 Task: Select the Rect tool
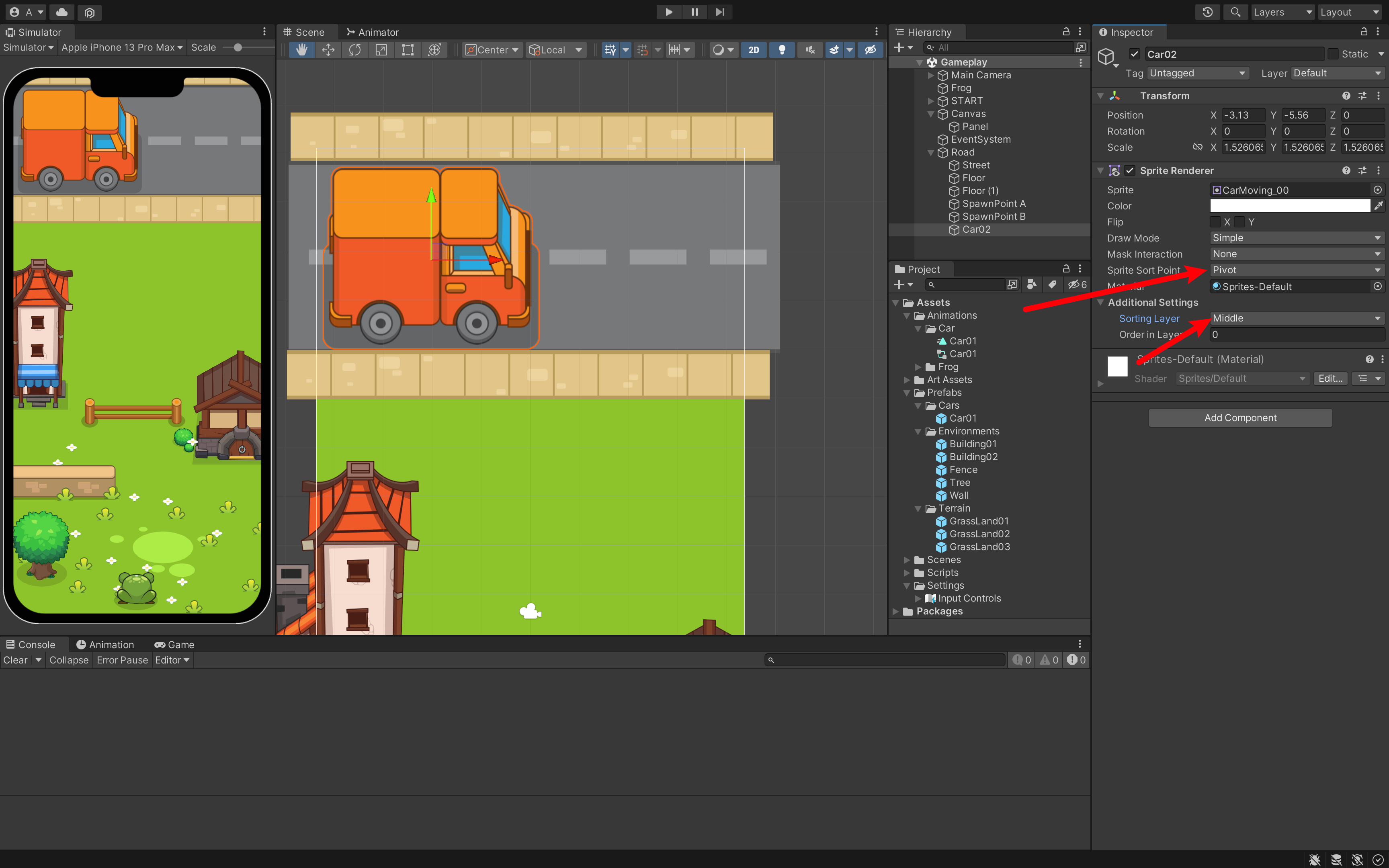408,50
